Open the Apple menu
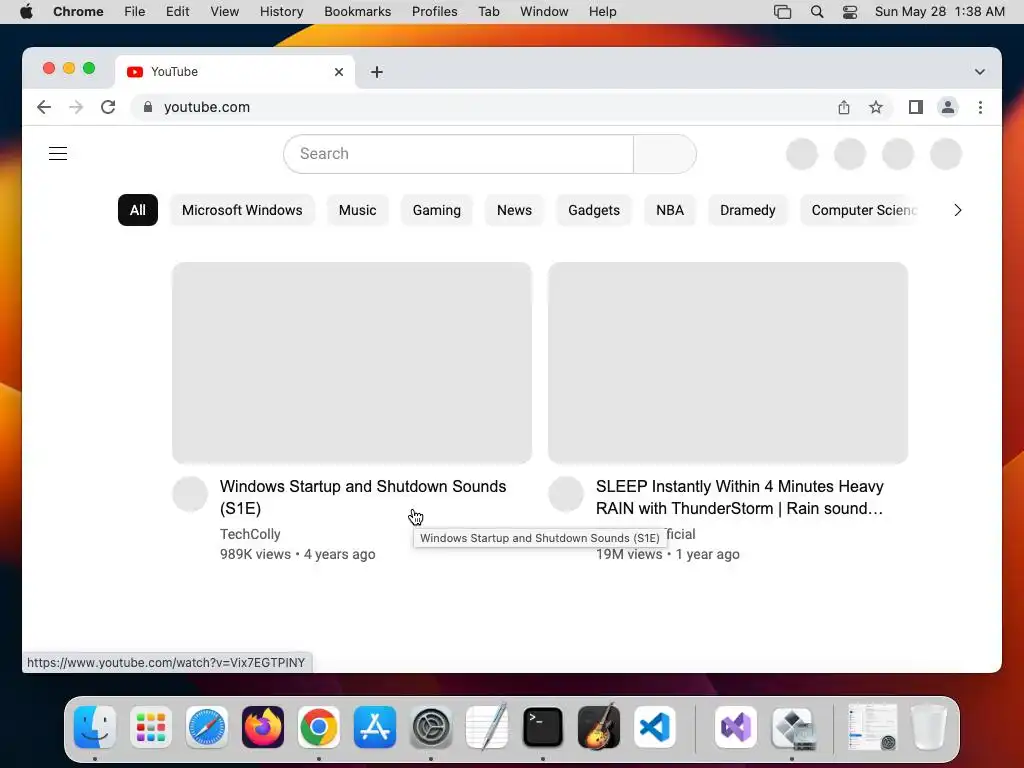 26,12
